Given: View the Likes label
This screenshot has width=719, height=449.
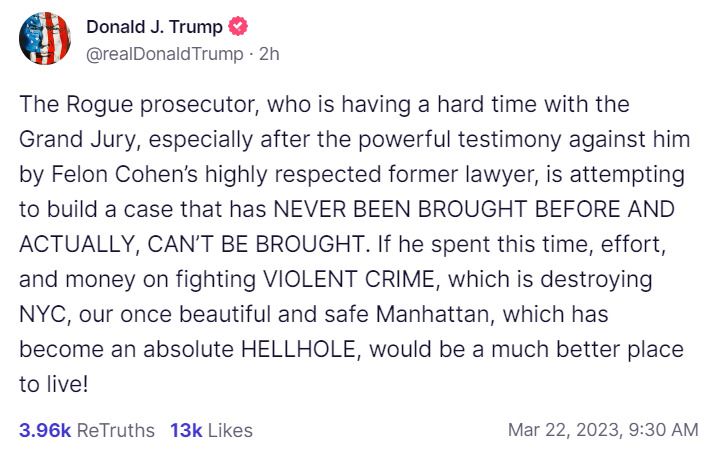Looking at the screenshot, I should coord(230,430).
